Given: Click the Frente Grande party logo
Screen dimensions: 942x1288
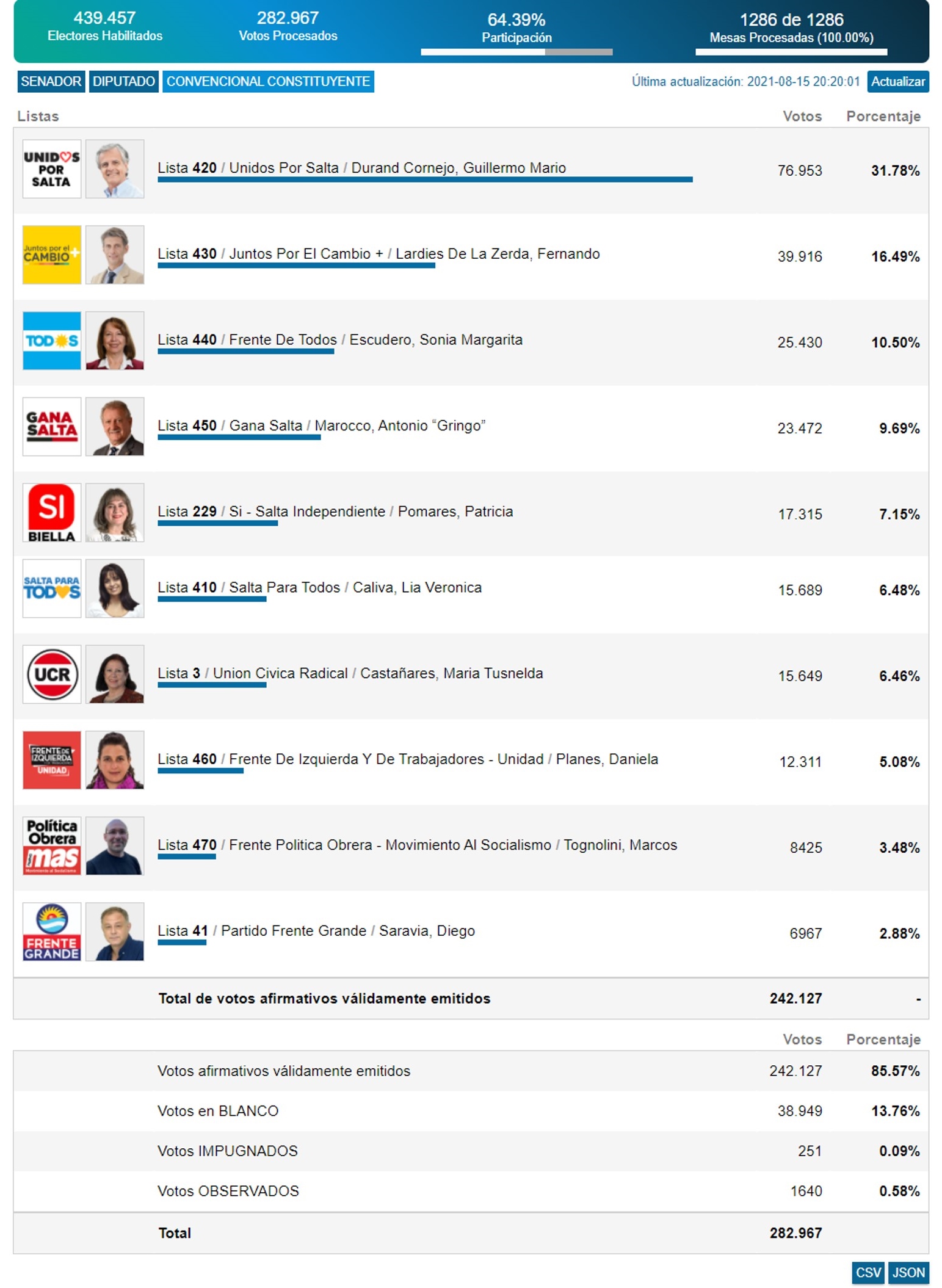Looking at the screenshot, I should (x=52, y=932).
